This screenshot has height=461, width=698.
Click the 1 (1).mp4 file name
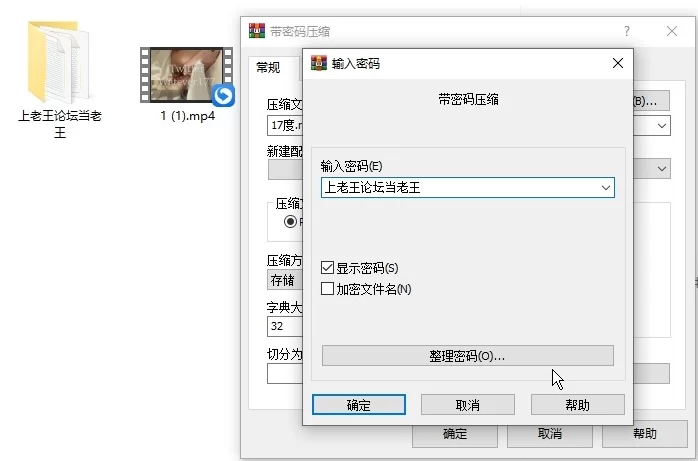pyautogui.click(x=187, y=116)
